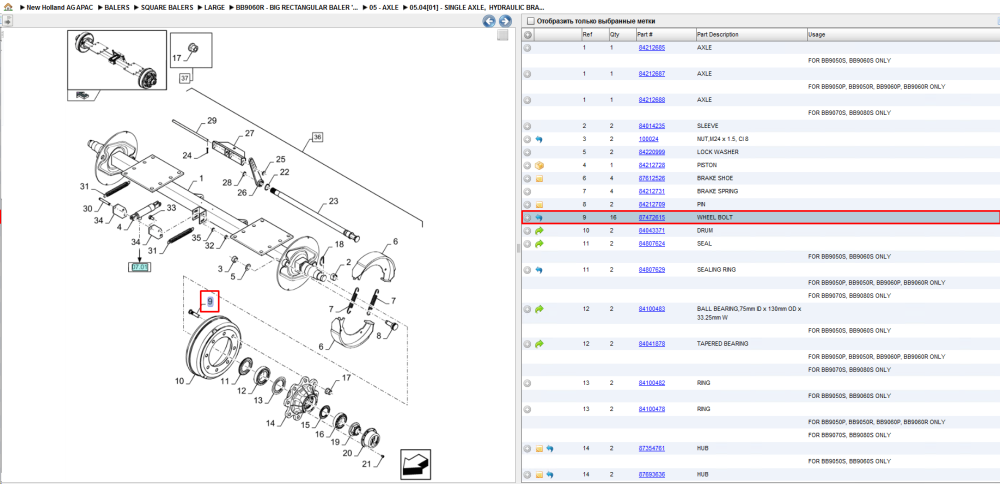Open part number 84041878 link
This screenshot has width=1000, height=484.
pos(652,344)
